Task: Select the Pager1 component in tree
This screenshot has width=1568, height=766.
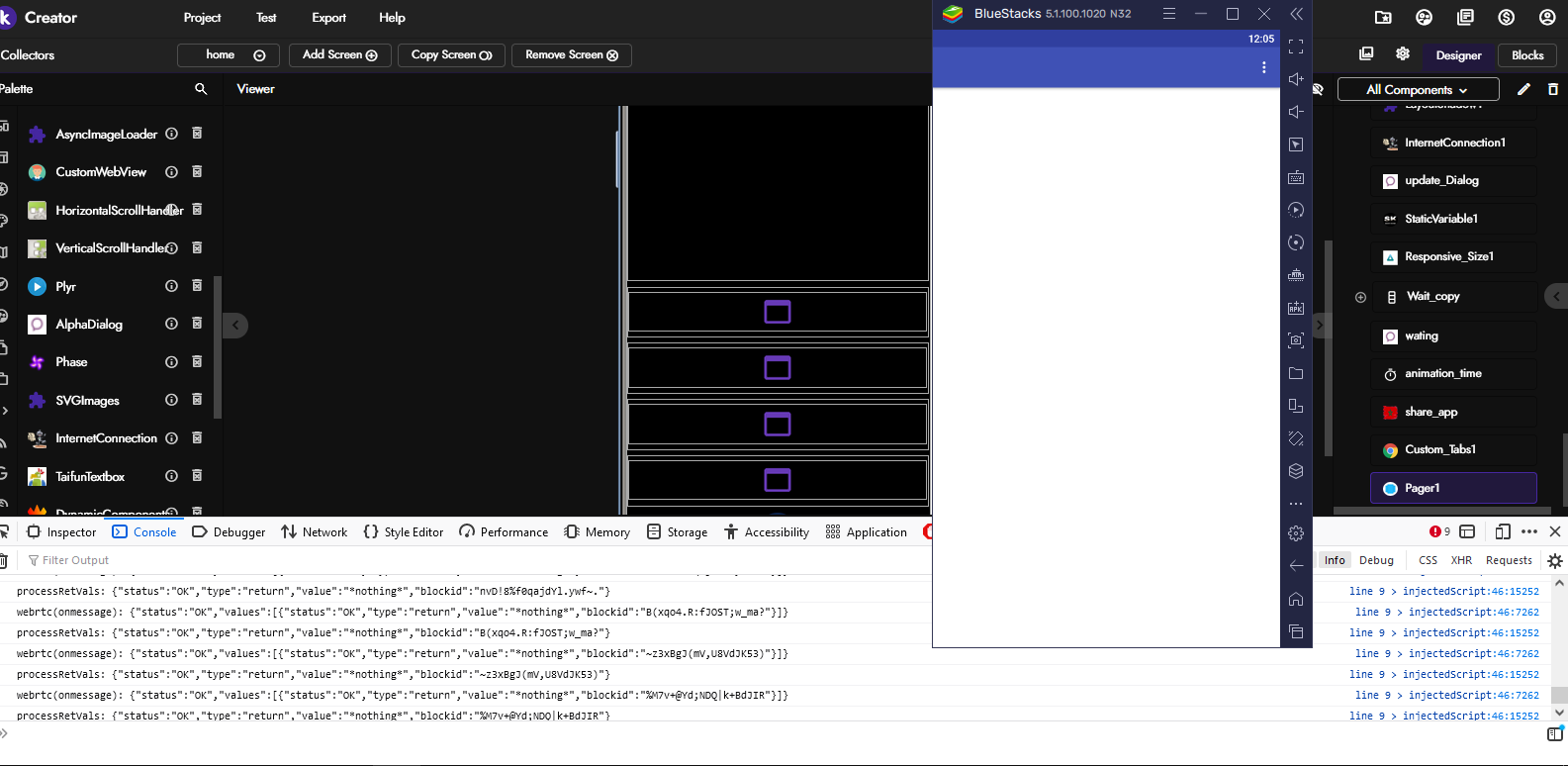Action: click(x=1453, y=488)
